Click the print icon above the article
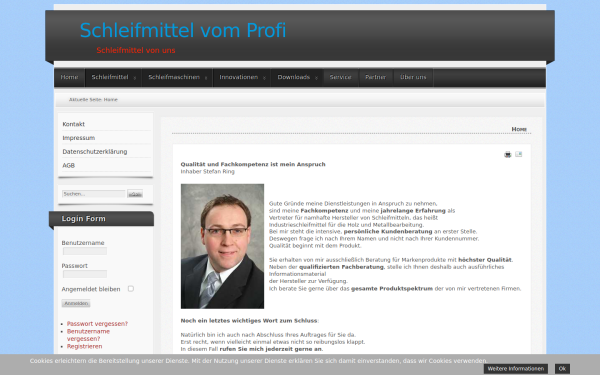The width and height of the screenshot is (600, 375). [x=507, y=155]
